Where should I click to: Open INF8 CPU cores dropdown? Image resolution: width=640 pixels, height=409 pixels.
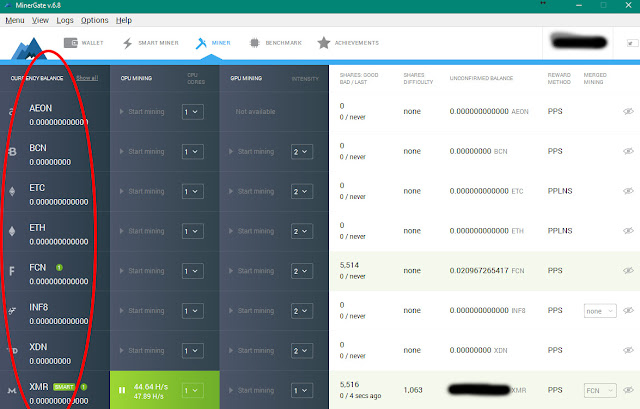pyautogui.click(x=193, y=311)
